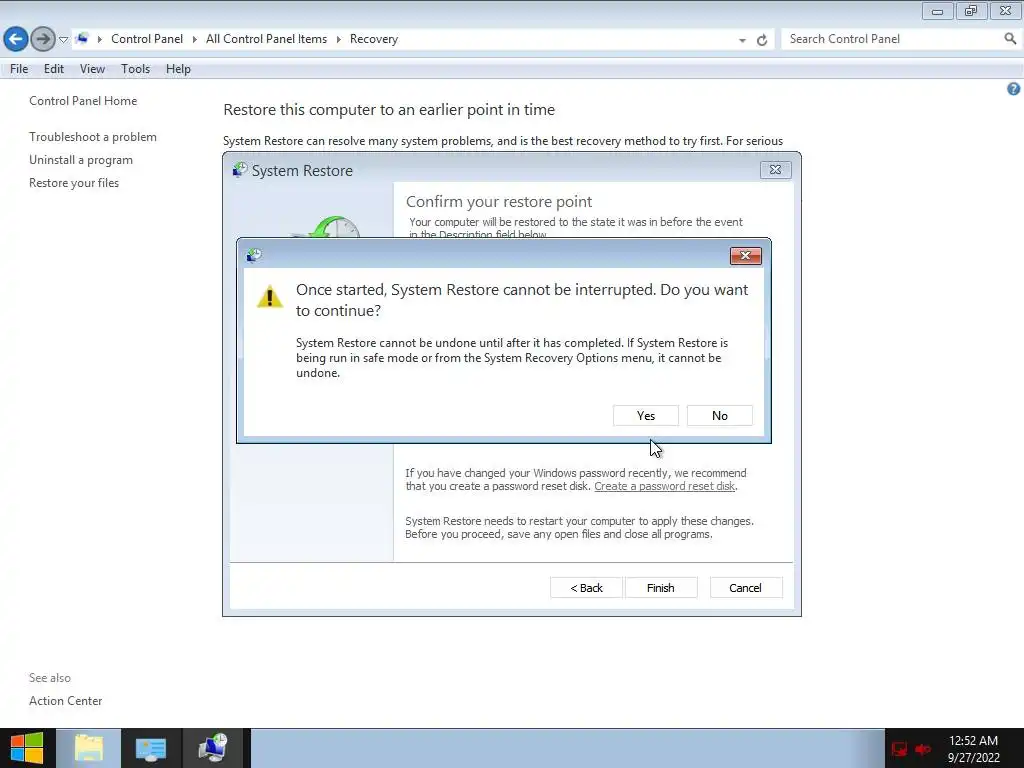This screenshot has width=1024, height=768.
Task: Click the muted volume tray icon
Action: point(922,749)
